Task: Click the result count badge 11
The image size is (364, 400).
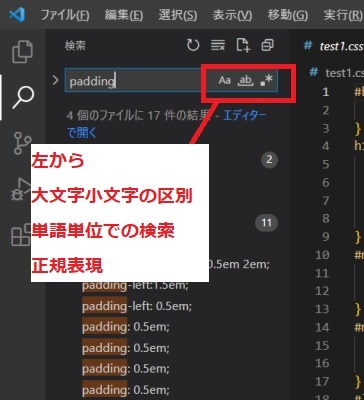Action: tap(266, 222)
